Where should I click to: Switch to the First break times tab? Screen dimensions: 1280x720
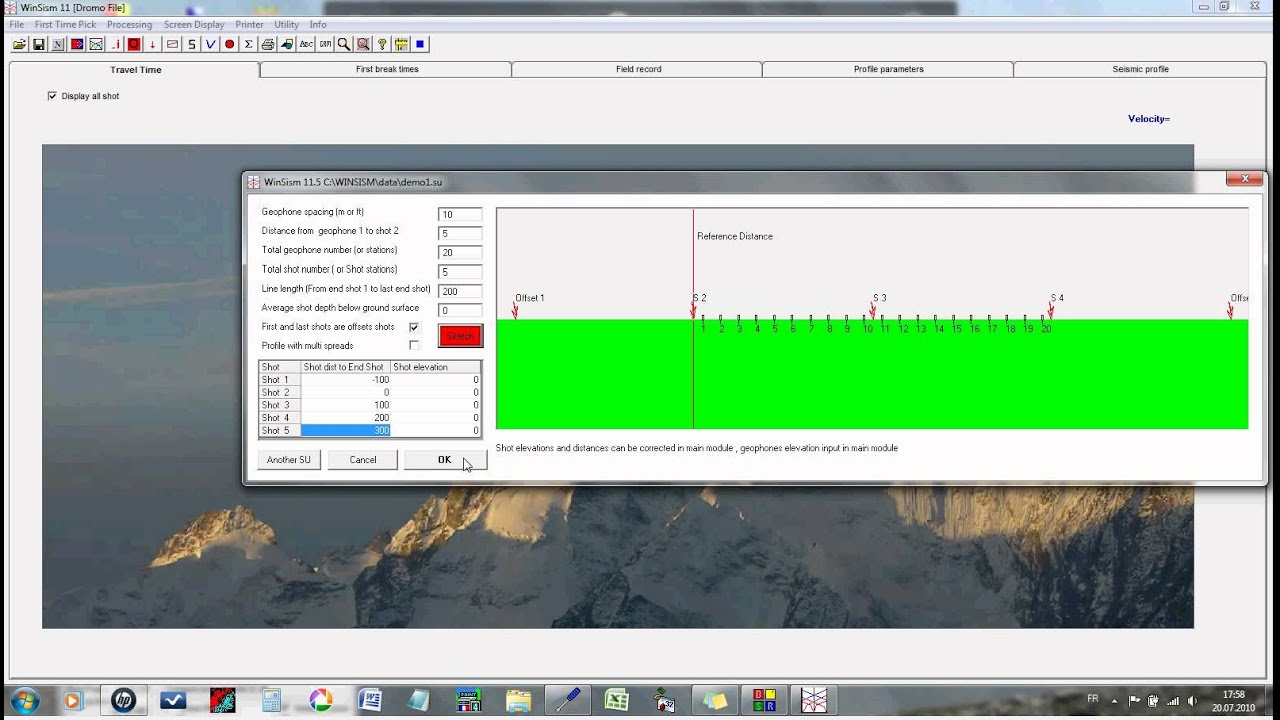387,70
